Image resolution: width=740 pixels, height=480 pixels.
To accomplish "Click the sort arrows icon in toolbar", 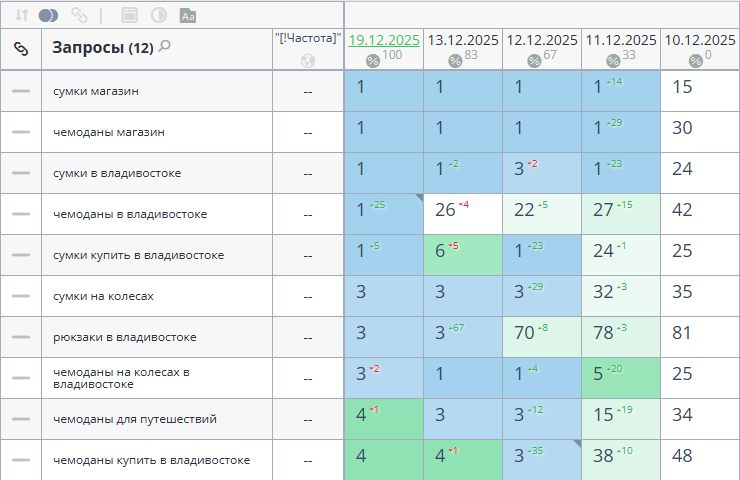I will point(22,15).
